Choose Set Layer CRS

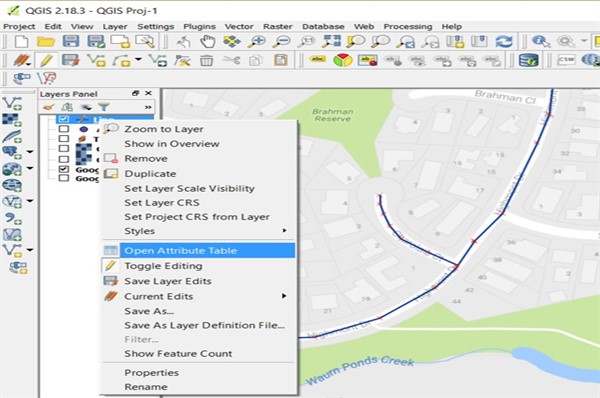pyautogui.click(x=198, y=202)
